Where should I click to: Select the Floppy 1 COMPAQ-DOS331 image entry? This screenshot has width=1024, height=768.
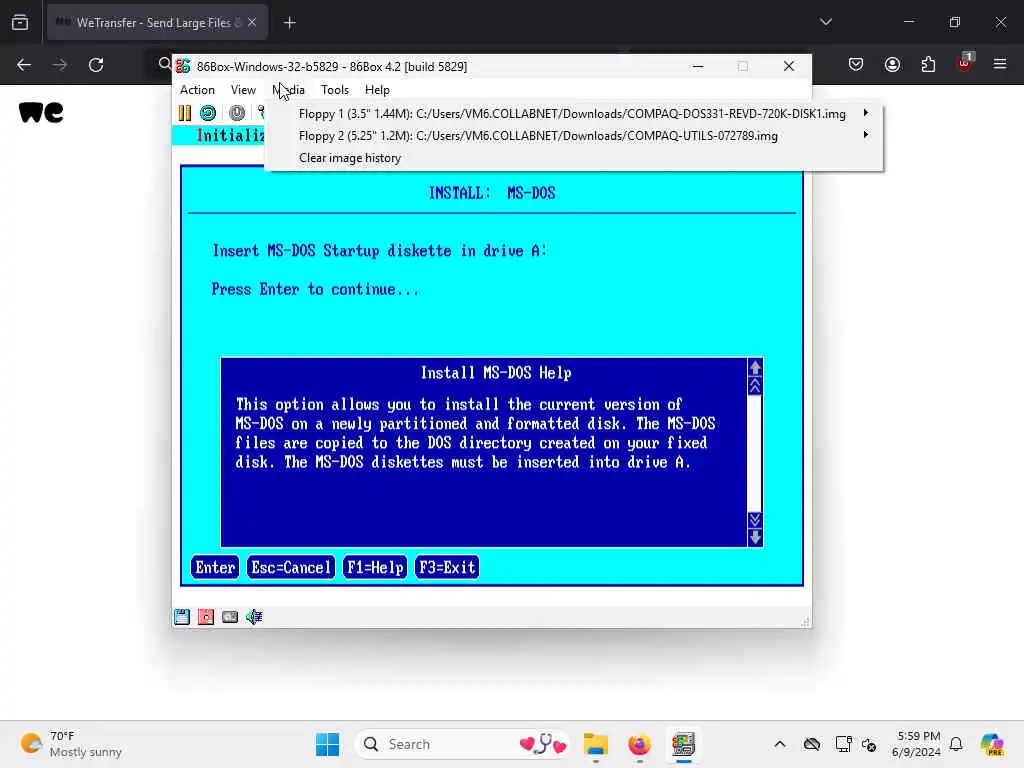click(574, 114)
